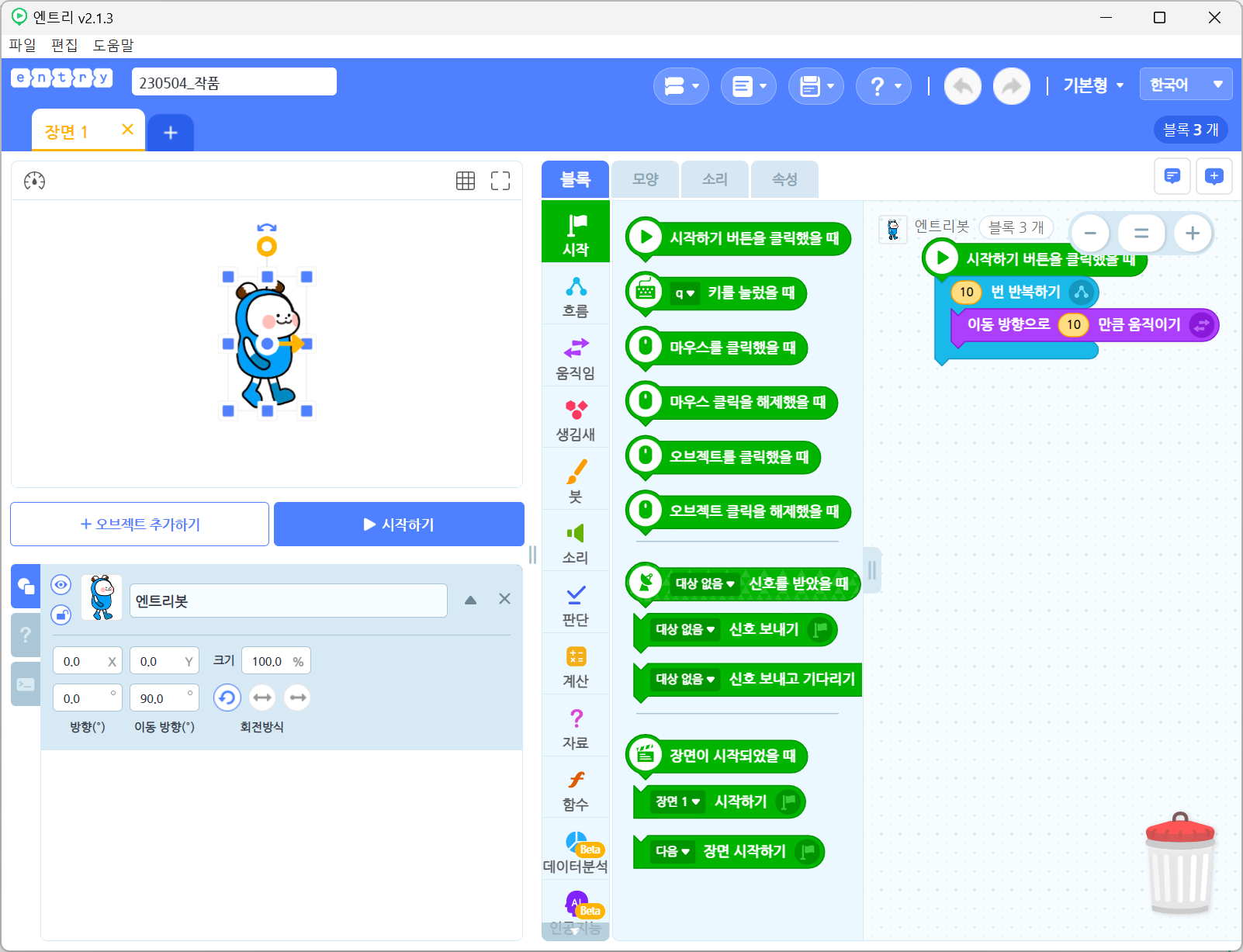The height and width of the screenshot is (952, 1243).
Task: Toggle 엔트리봇 object visibility eye
Action: pyautogui.click(x=61, y=584)
